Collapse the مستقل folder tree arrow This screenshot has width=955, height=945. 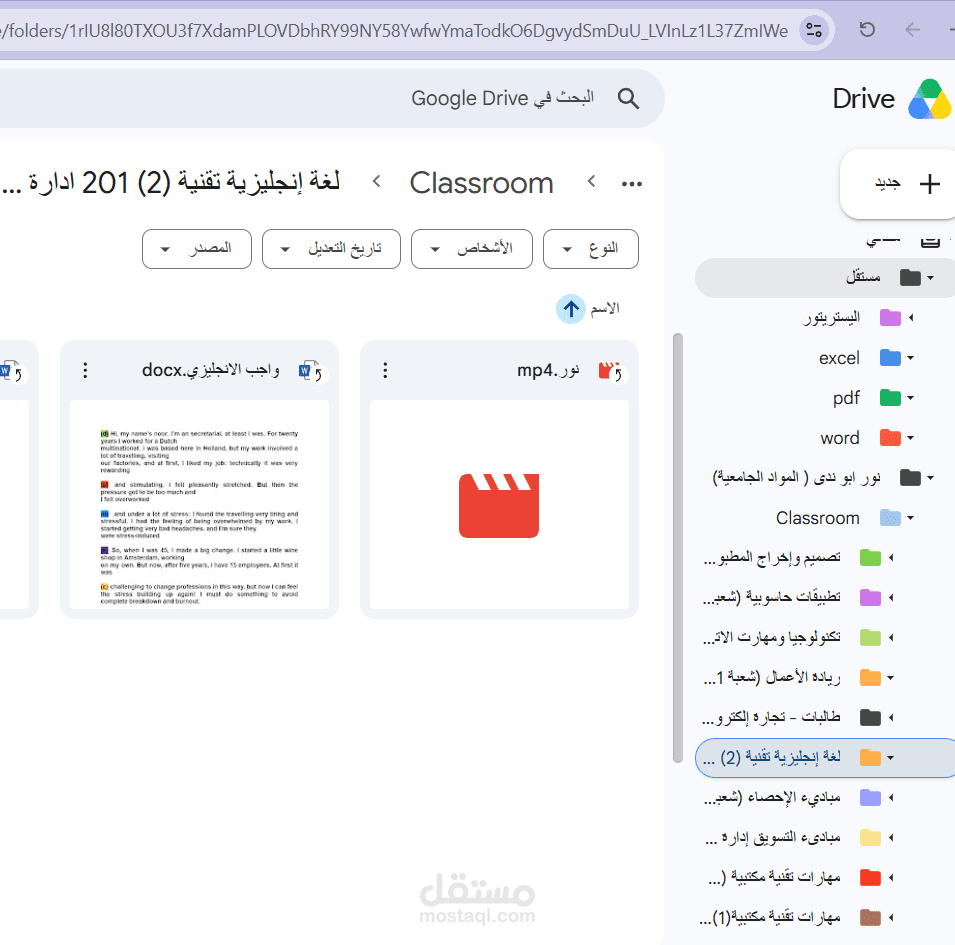tap(930, 278)
